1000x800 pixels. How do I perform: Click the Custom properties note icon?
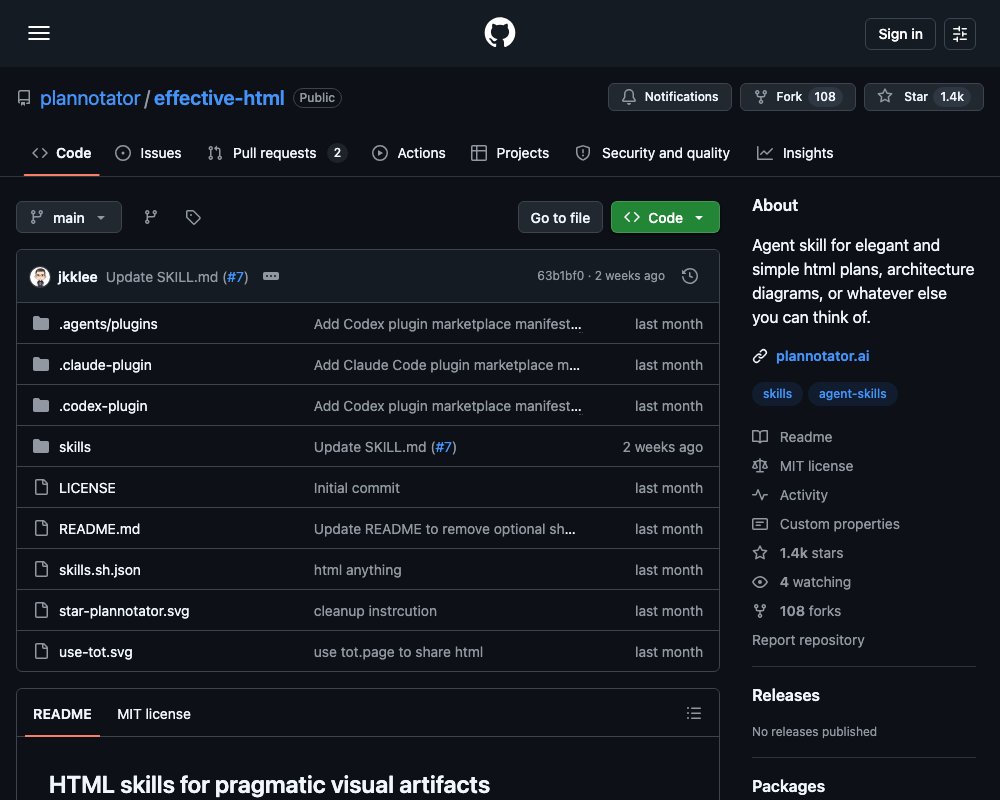(x=760, y=524)
